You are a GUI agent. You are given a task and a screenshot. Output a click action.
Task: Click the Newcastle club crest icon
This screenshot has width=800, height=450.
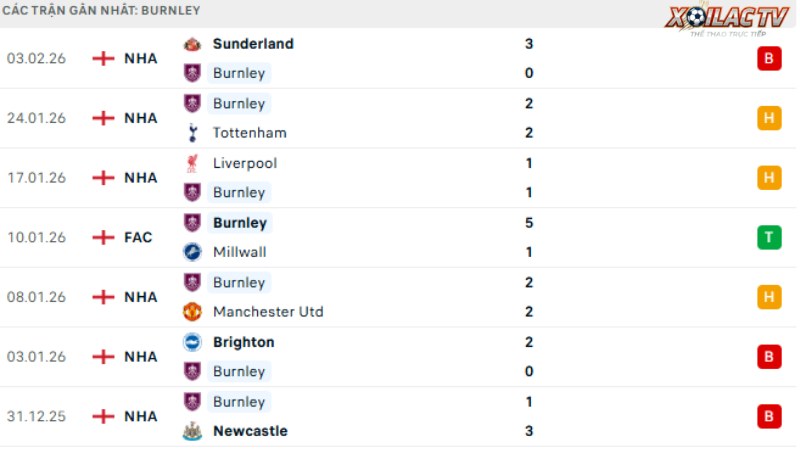point(192,431)
